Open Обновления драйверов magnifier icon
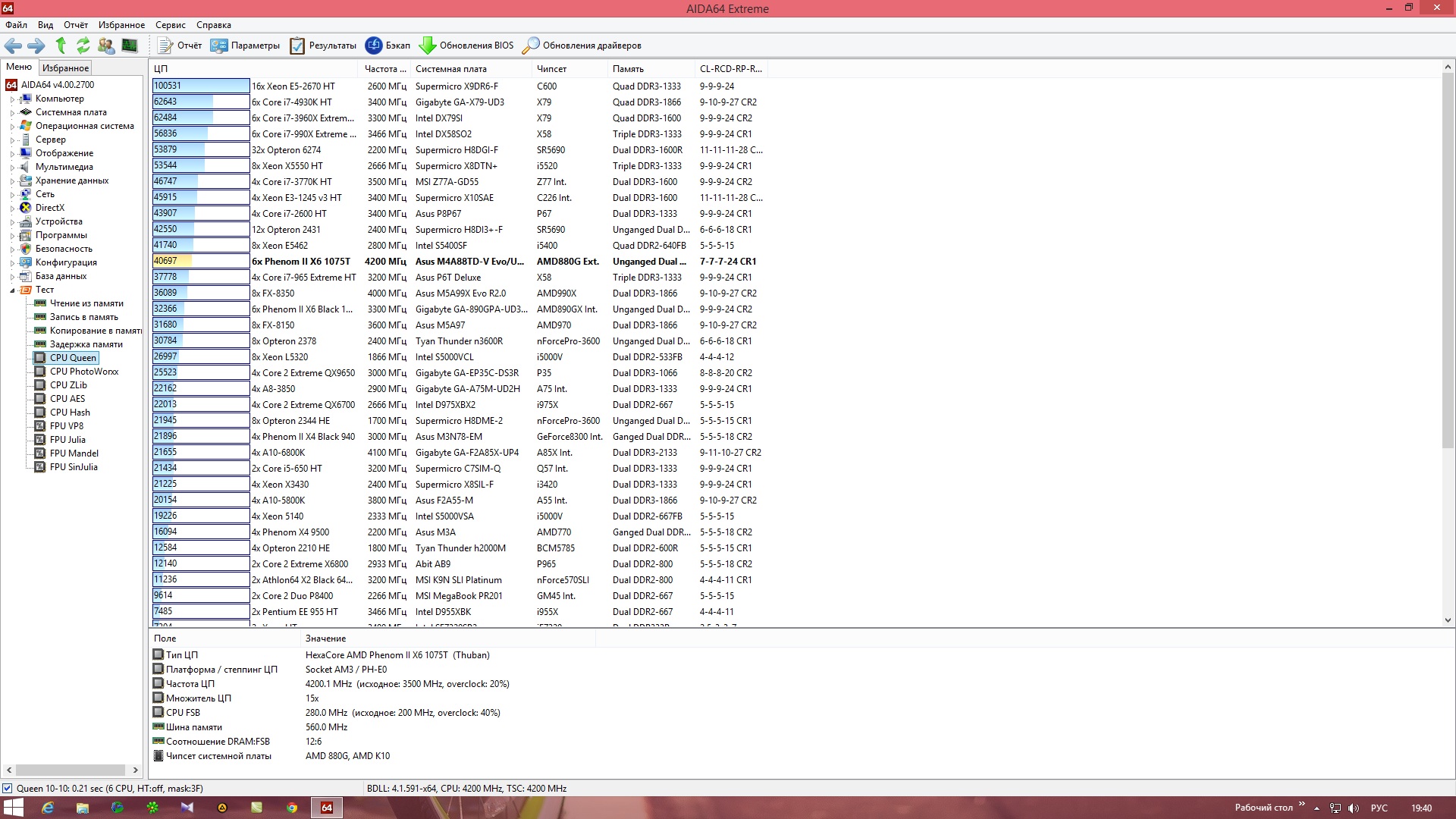 [x=531, y=45]
